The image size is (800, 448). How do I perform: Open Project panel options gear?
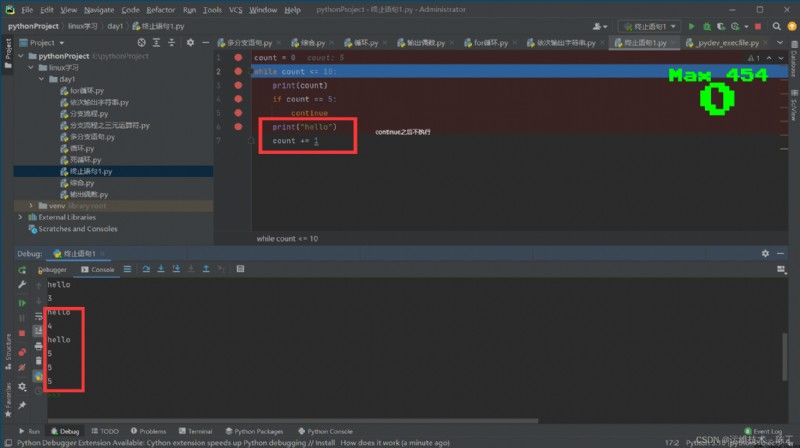(x=190, y=42)
